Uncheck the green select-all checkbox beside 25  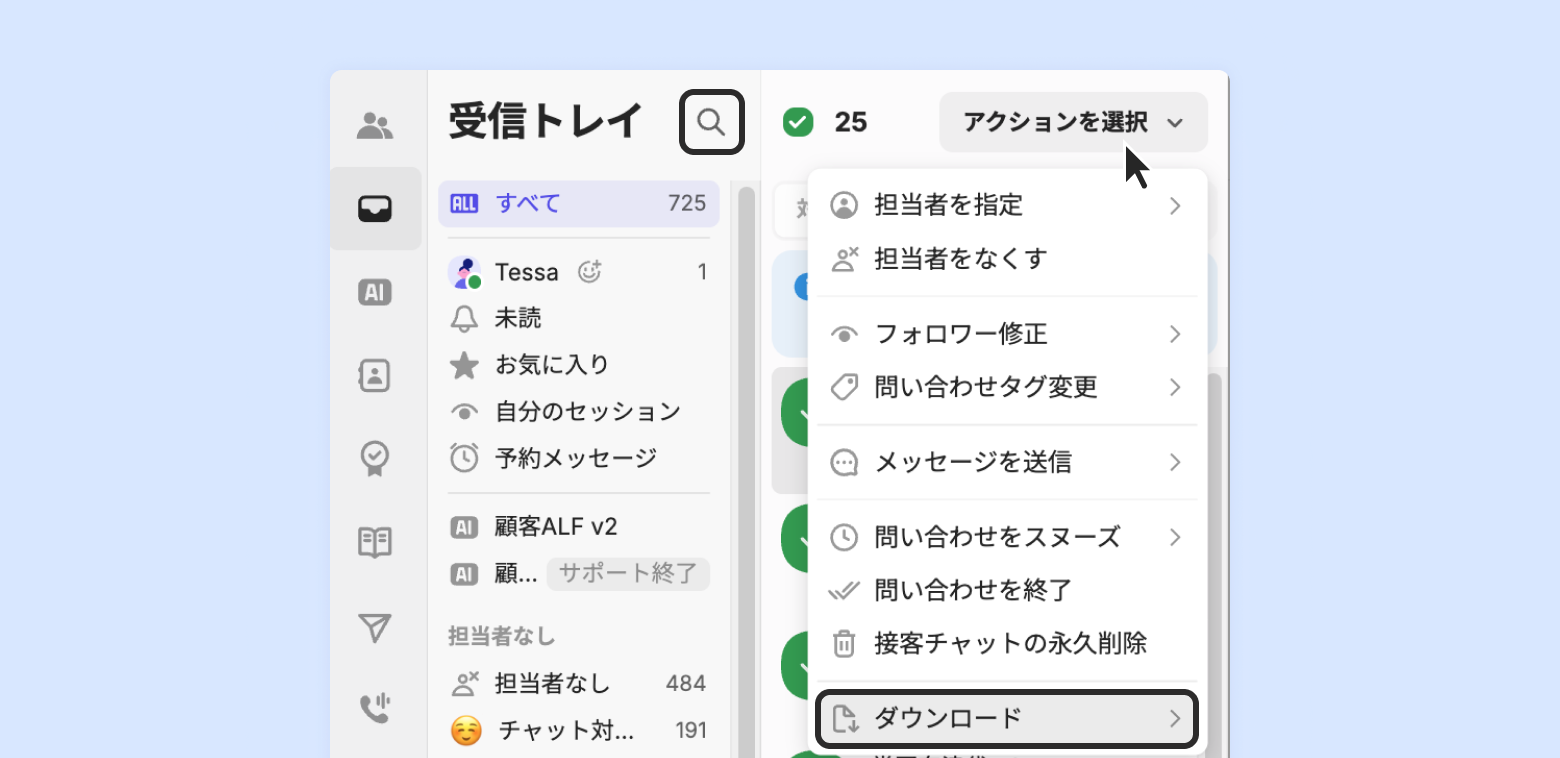(798, 122)
